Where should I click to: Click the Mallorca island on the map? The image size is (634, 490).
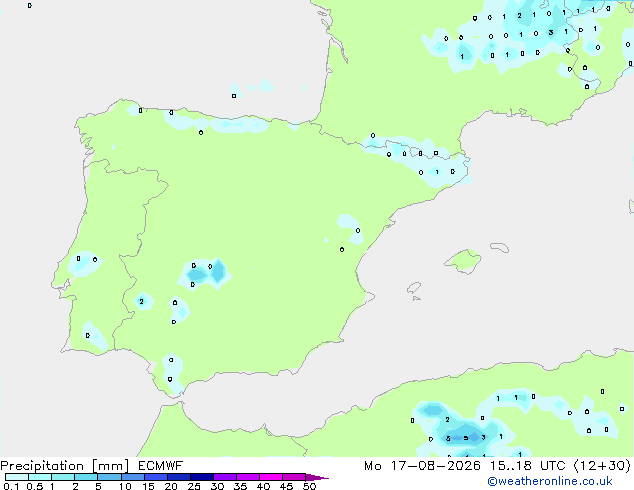[x=463, y=262]
